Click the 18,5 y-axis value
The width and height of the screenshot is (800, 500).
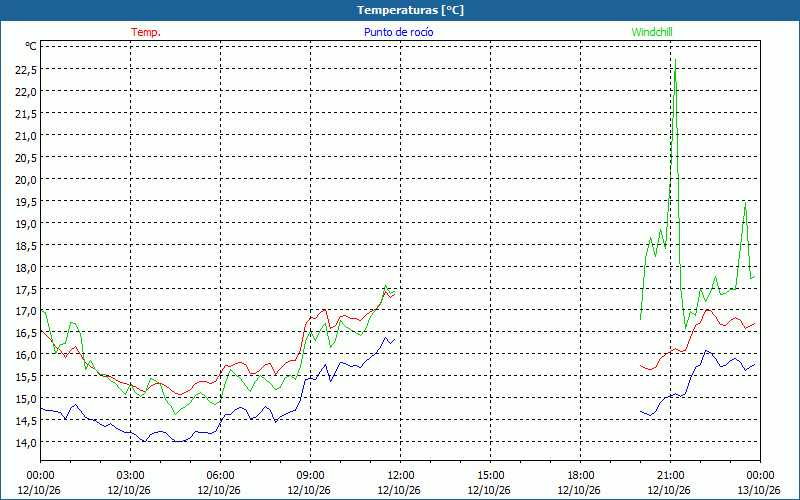pyautogui.click(x=26, y=245)
